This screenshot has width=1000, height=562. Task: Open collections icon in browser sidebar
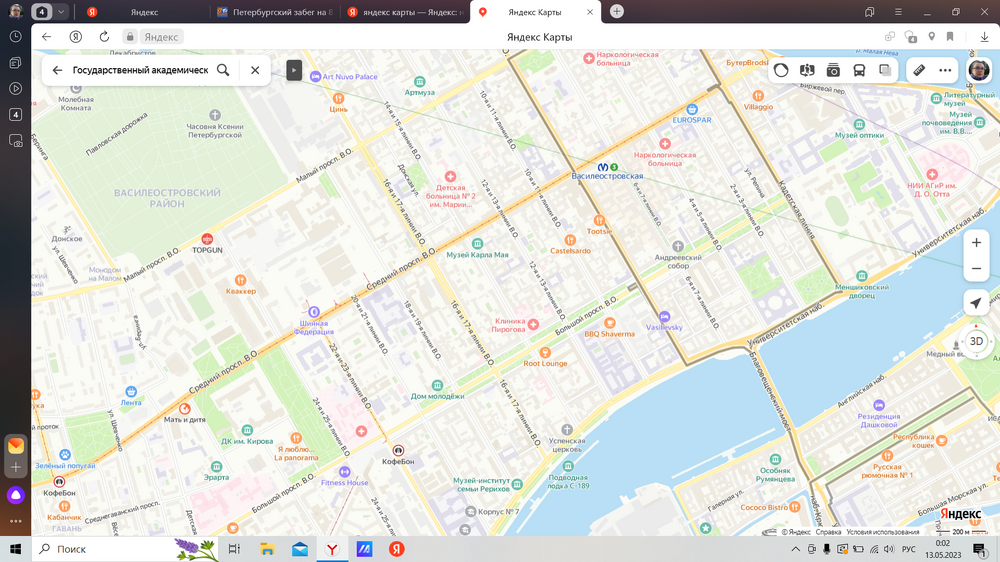15,63
